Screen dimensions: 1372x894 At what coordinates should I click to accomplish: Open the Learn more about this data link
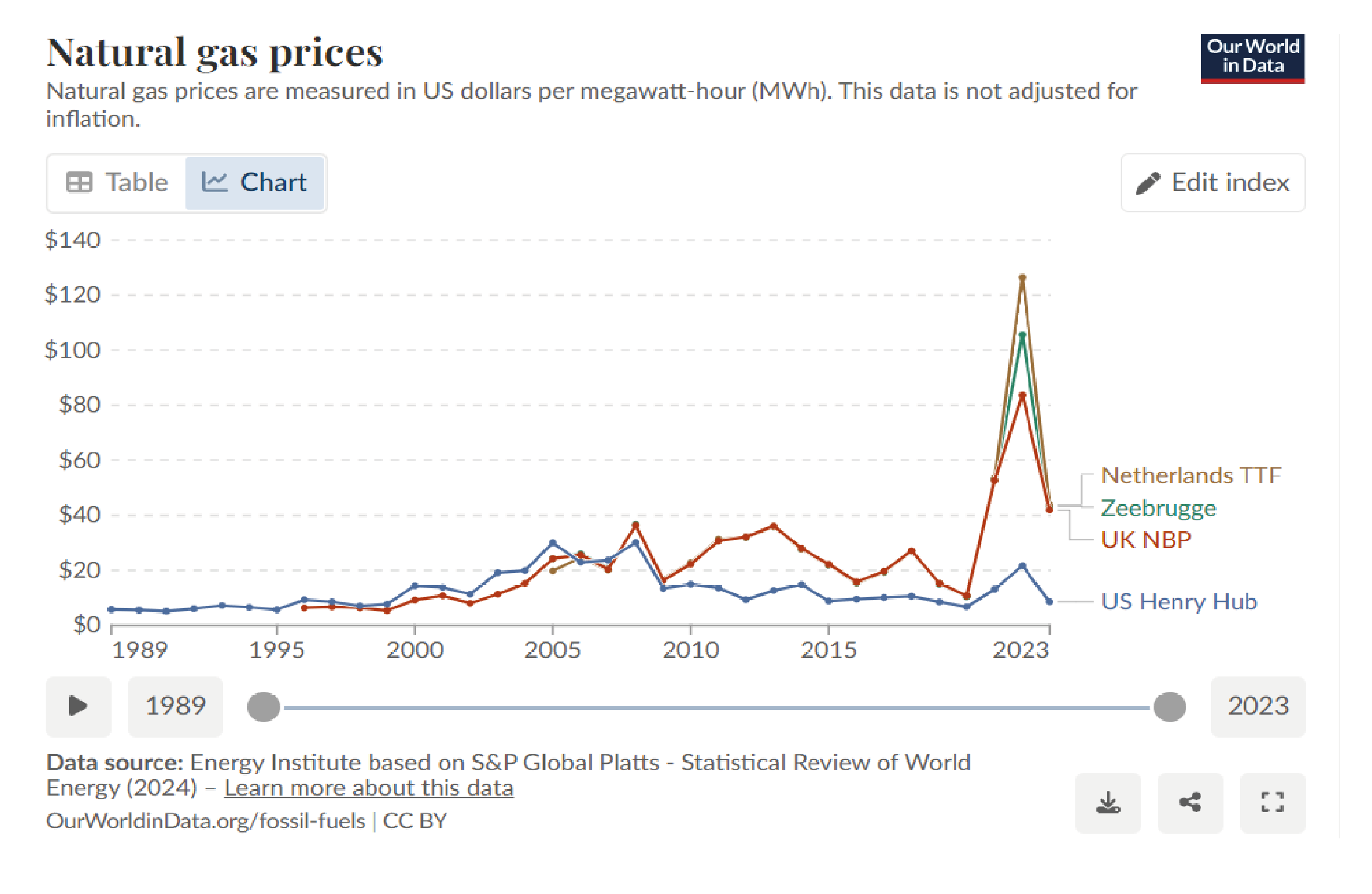(369, 788)
